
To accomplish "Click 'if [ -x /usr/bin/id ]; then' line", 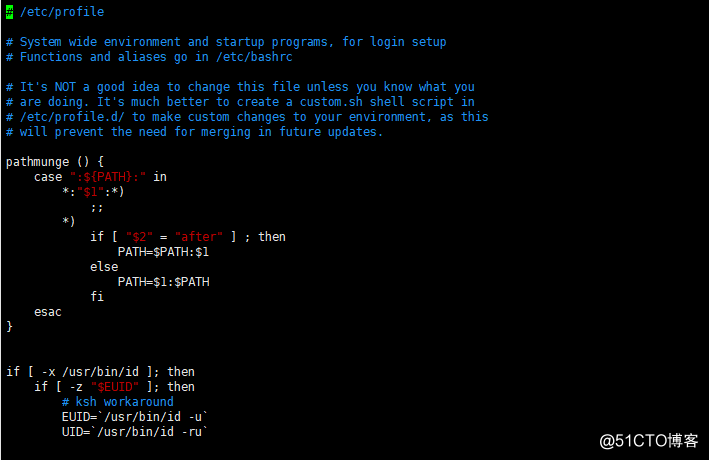I will (100, 372).
